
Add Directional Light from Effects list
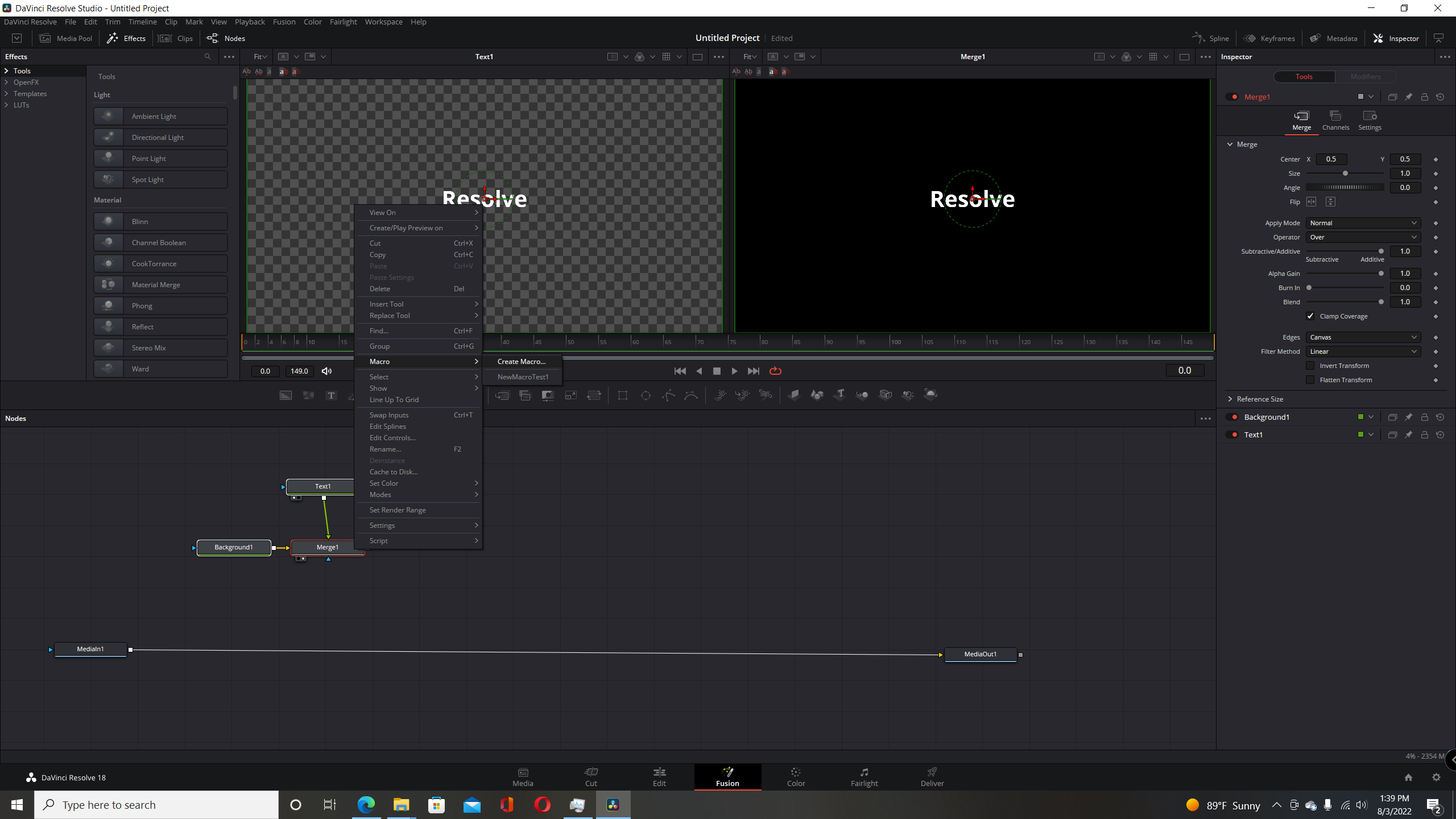[160, 138]
